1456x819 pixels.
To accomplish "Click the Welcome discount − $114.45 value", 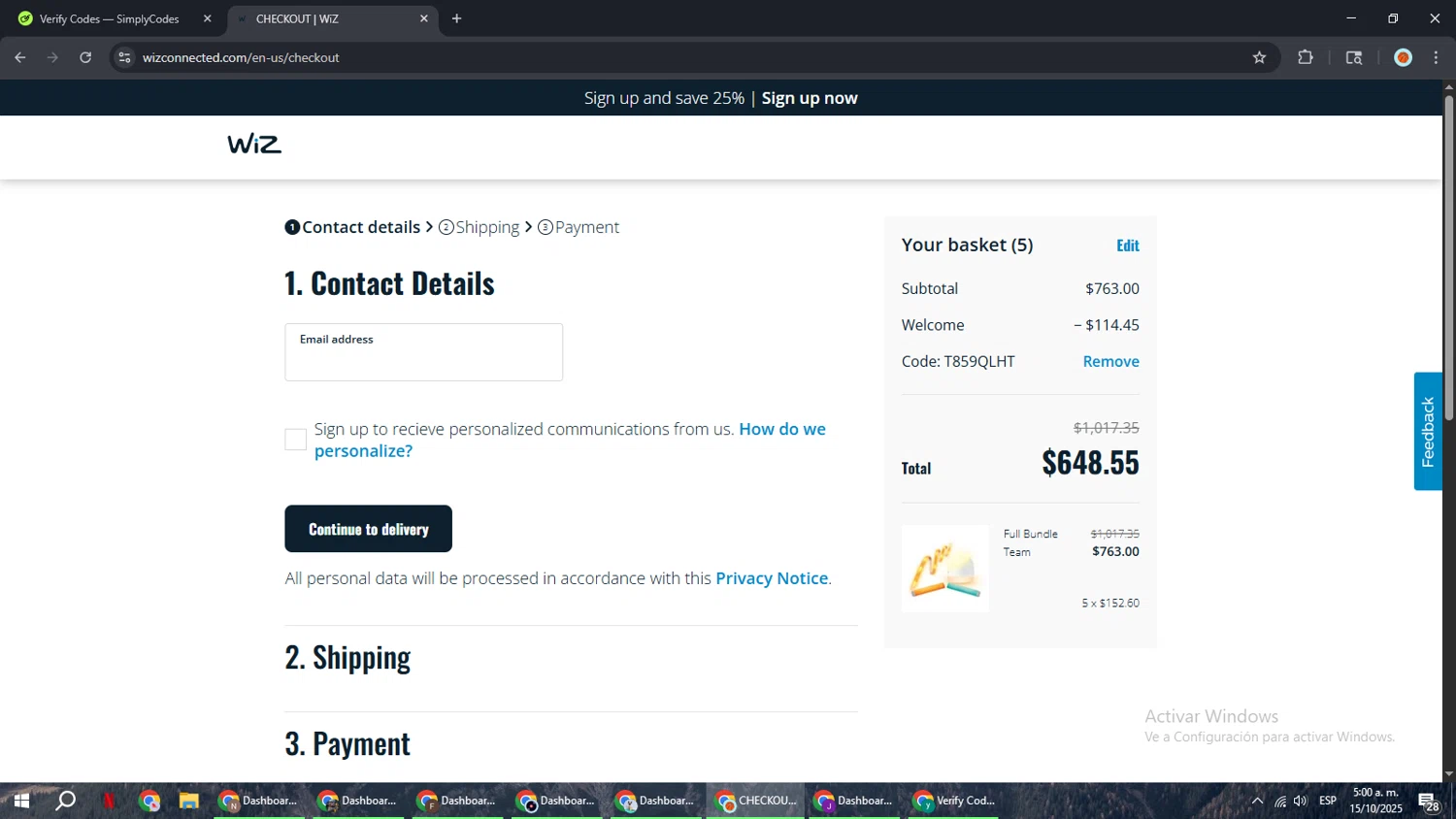I will coord(1107,325).
